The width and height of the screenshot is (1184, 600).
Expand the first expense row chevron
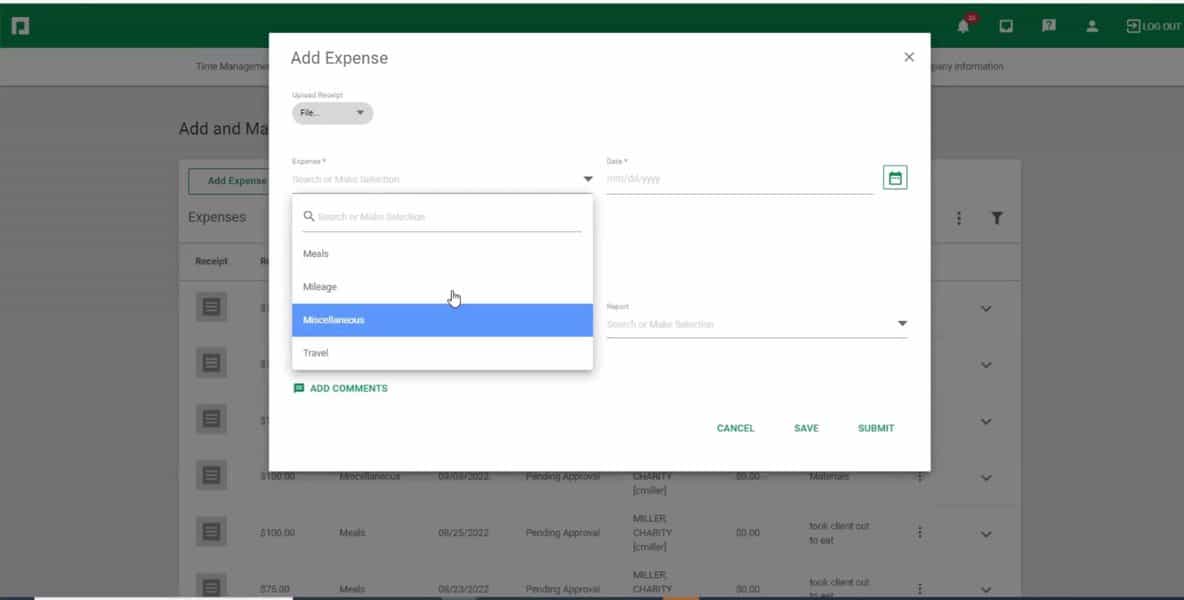coord(986,307)
